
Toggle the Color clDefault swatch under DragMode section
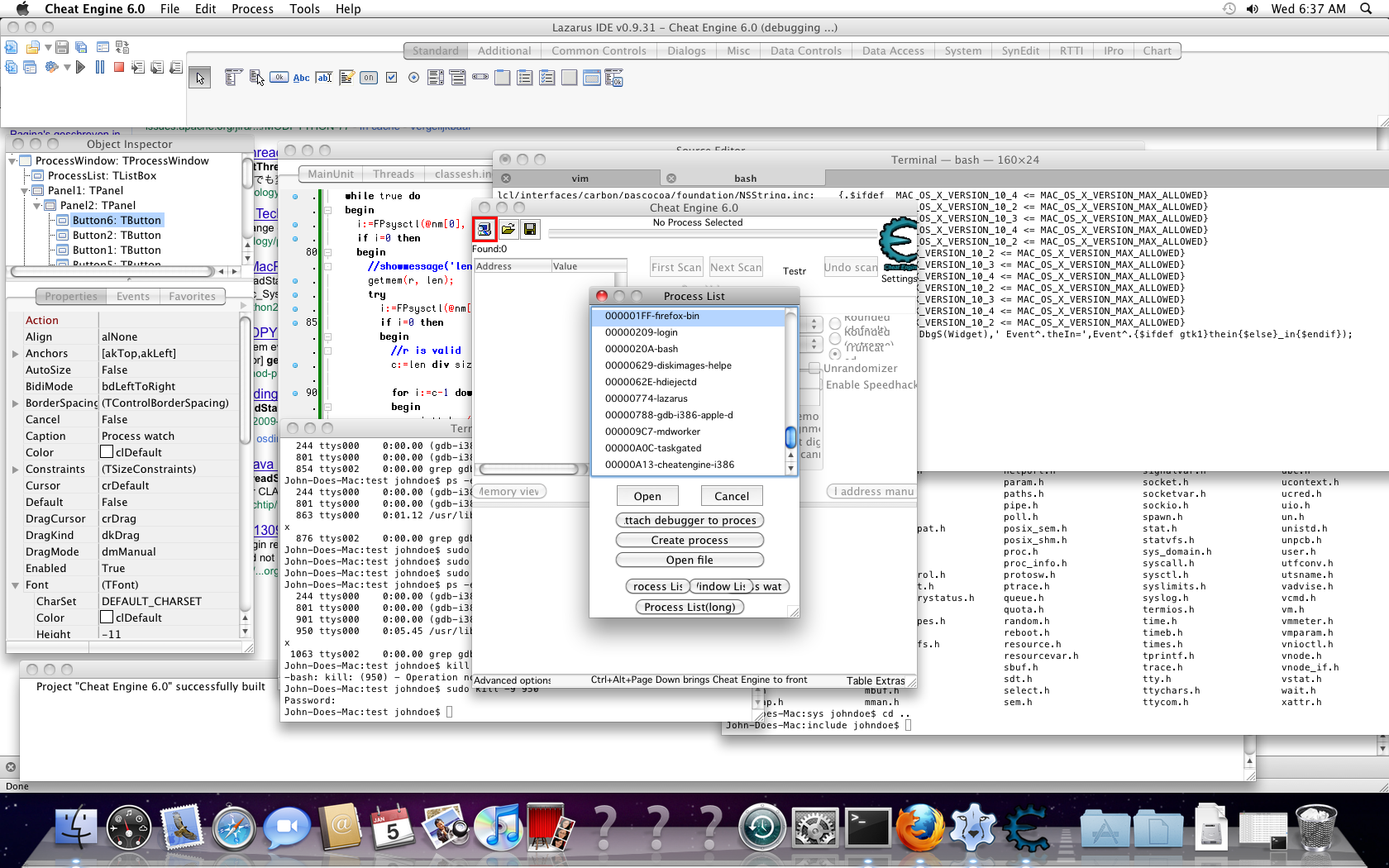click(x=107, y=452)
